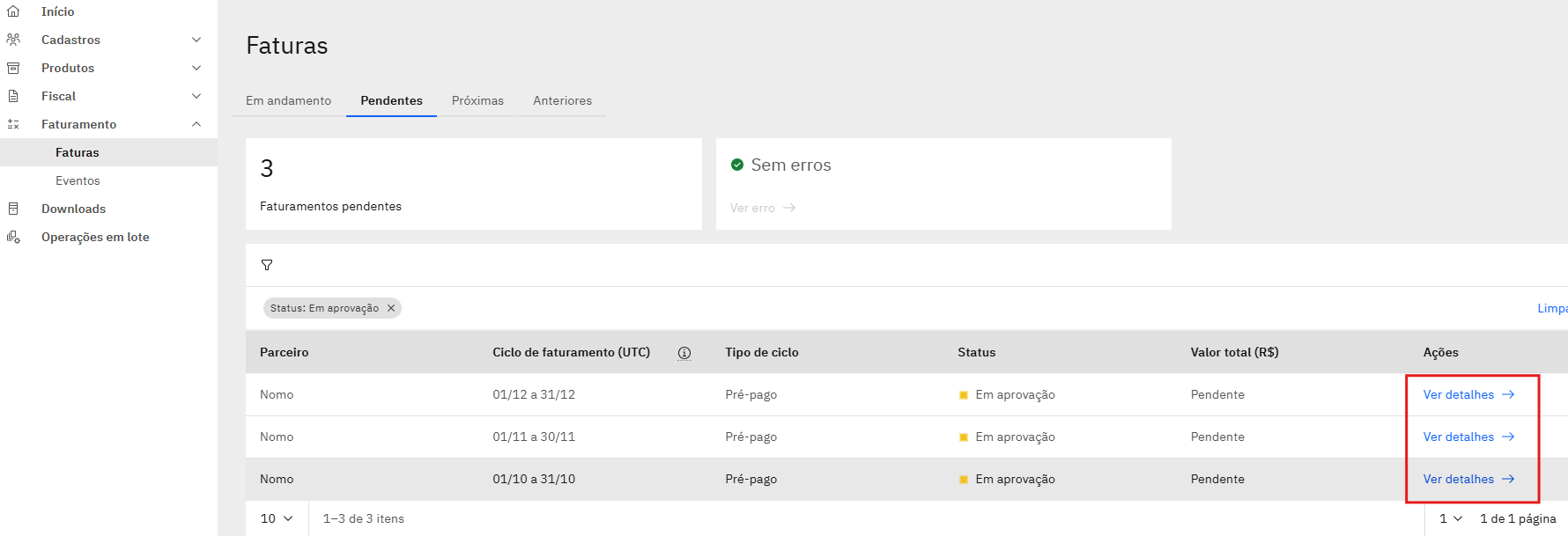Click Em aprovação status in the 01/12 row
Viewport: 1568px width, 536px height.
coord(1015,394)
